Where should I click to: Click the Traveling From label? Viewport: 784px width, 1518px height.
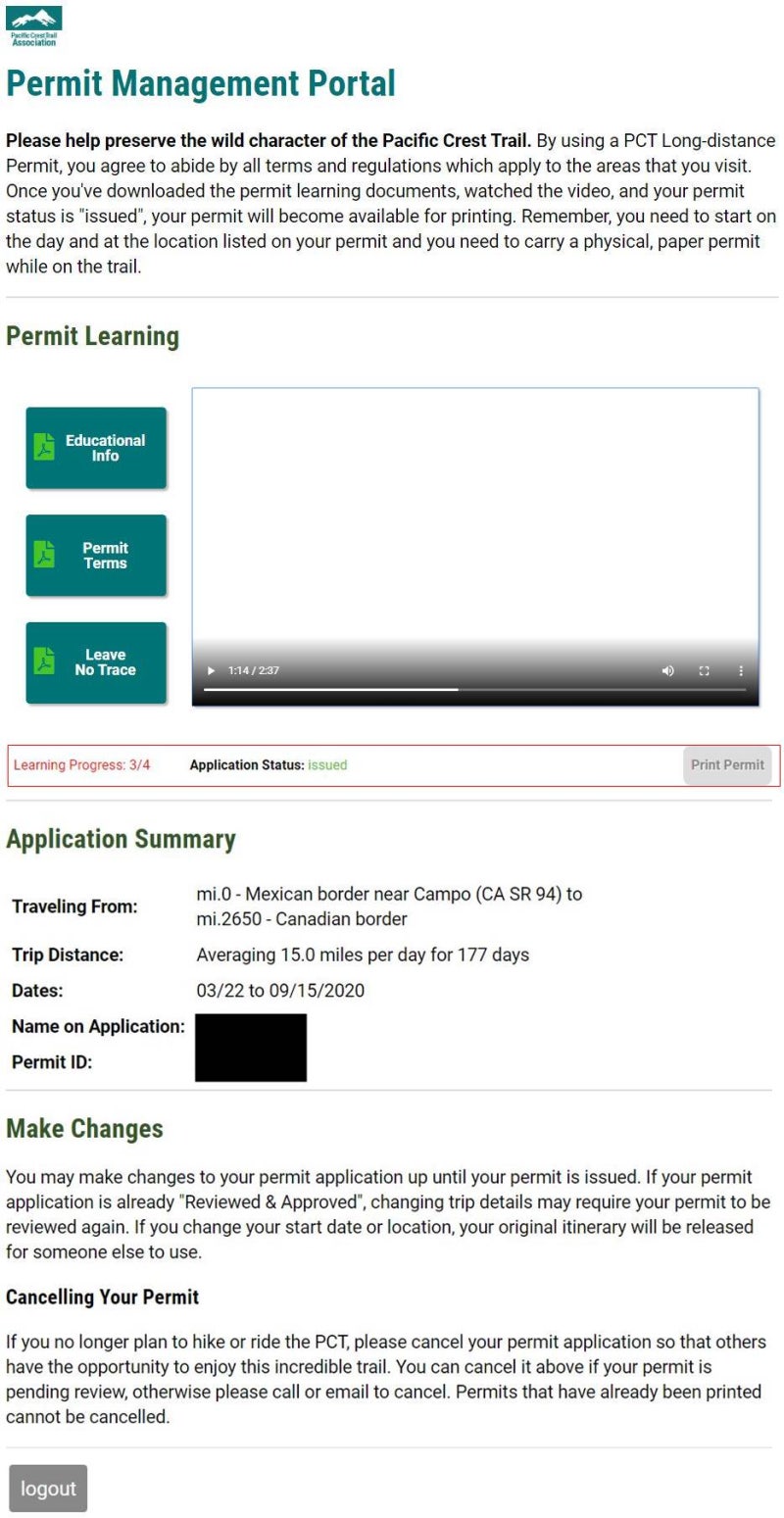tap(74, 906)
